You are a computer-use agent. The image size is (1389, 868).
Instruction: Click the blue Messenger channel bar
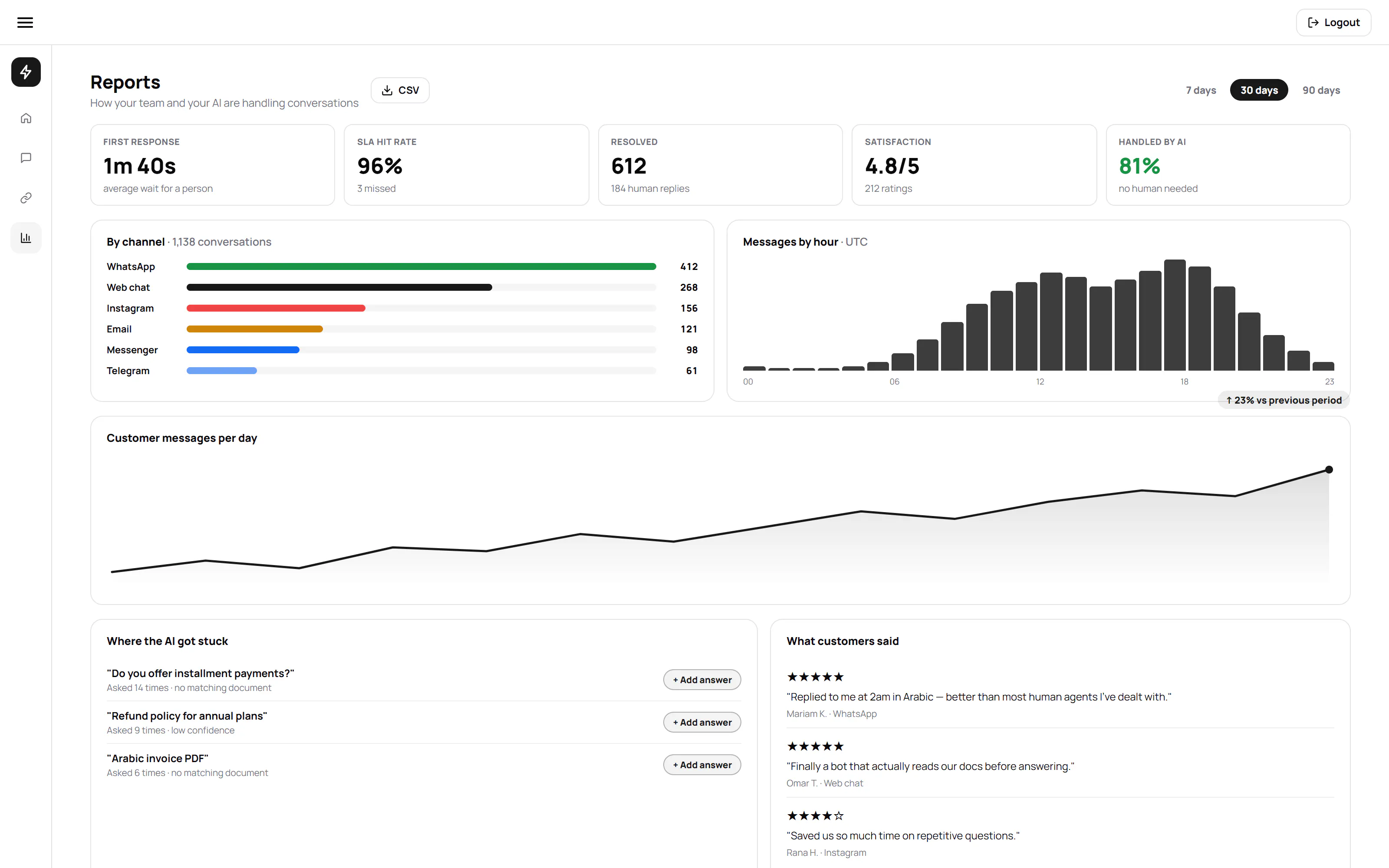(x=243, y=350)
